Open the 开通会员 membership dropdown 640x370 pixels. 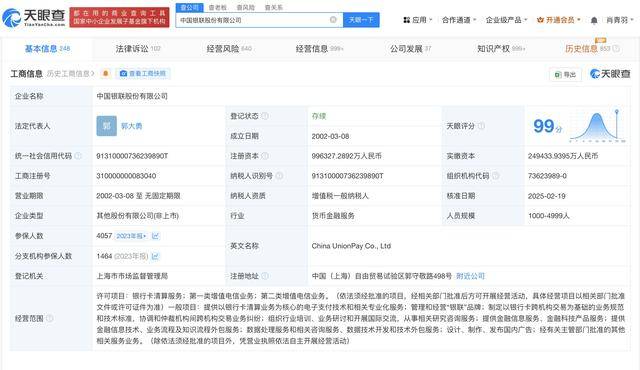click(x=559, y=20)
